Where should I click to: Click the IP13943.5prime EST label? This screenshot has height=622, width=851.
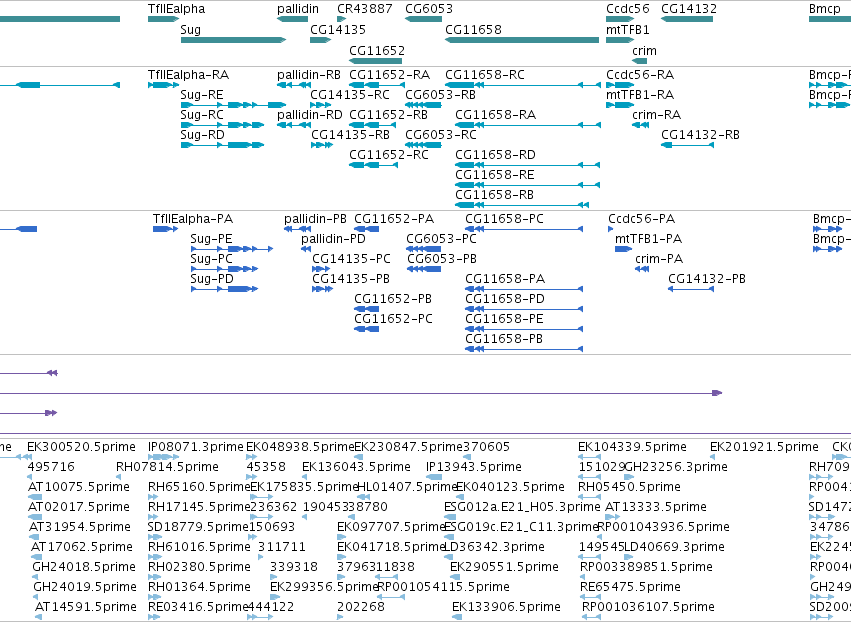[474, 467]
